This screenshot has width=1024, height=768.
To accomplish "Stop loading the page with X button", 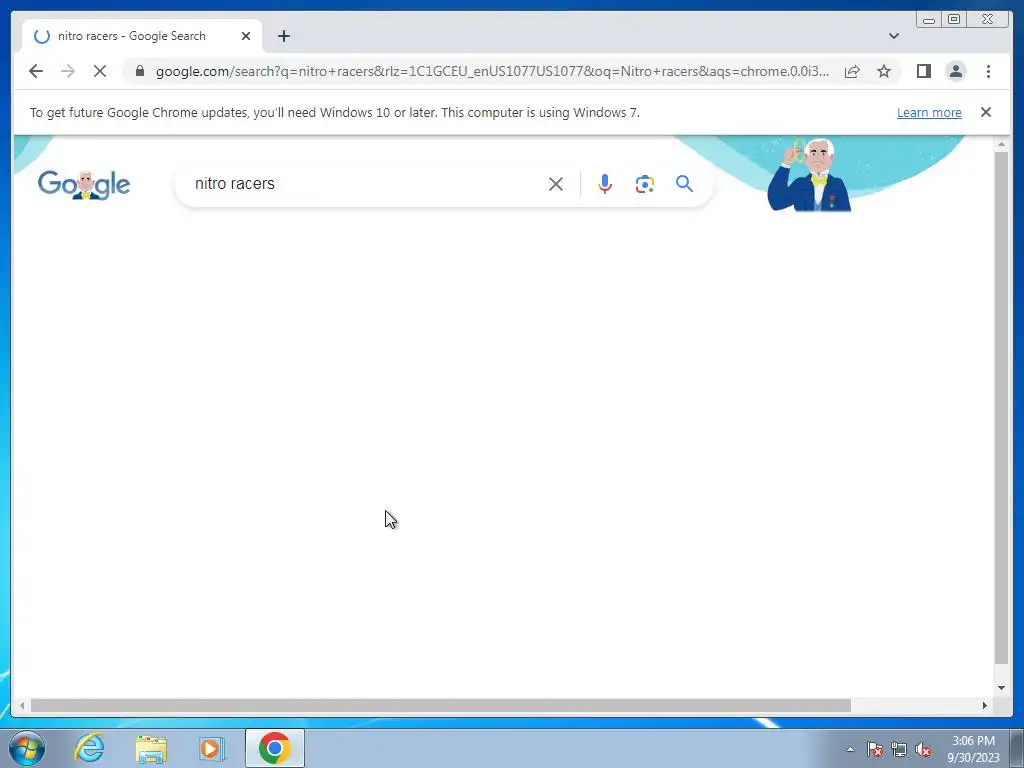I will (100, 71).
